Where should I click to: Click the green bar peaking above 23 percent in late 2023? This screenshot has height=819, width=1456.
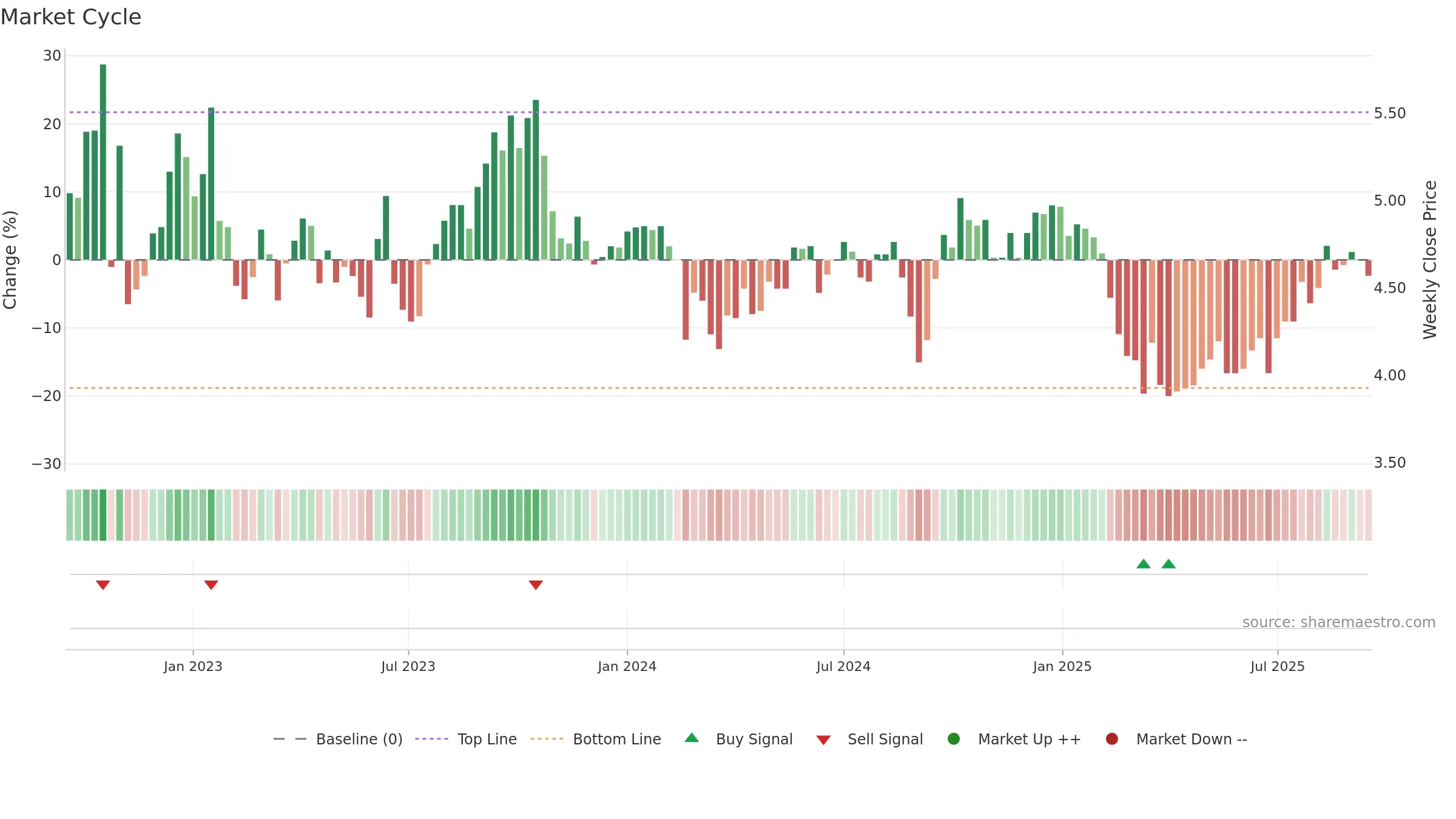point(536,180)
